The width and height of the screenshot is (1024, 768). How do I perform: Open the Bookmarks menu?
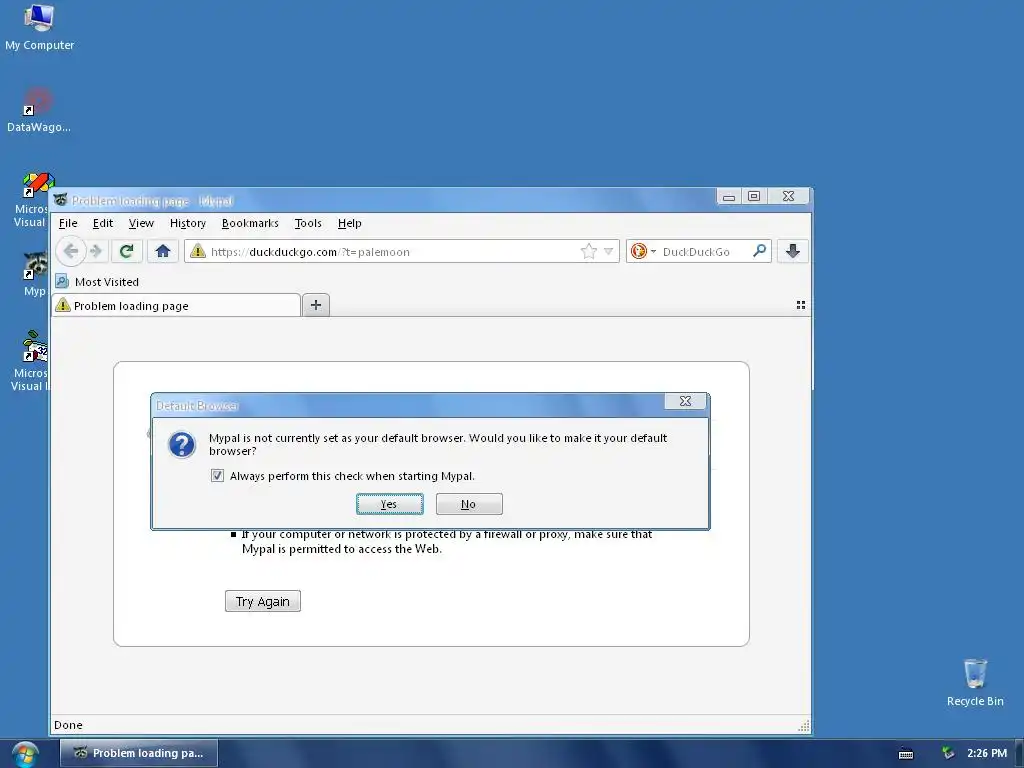point(250,223)
